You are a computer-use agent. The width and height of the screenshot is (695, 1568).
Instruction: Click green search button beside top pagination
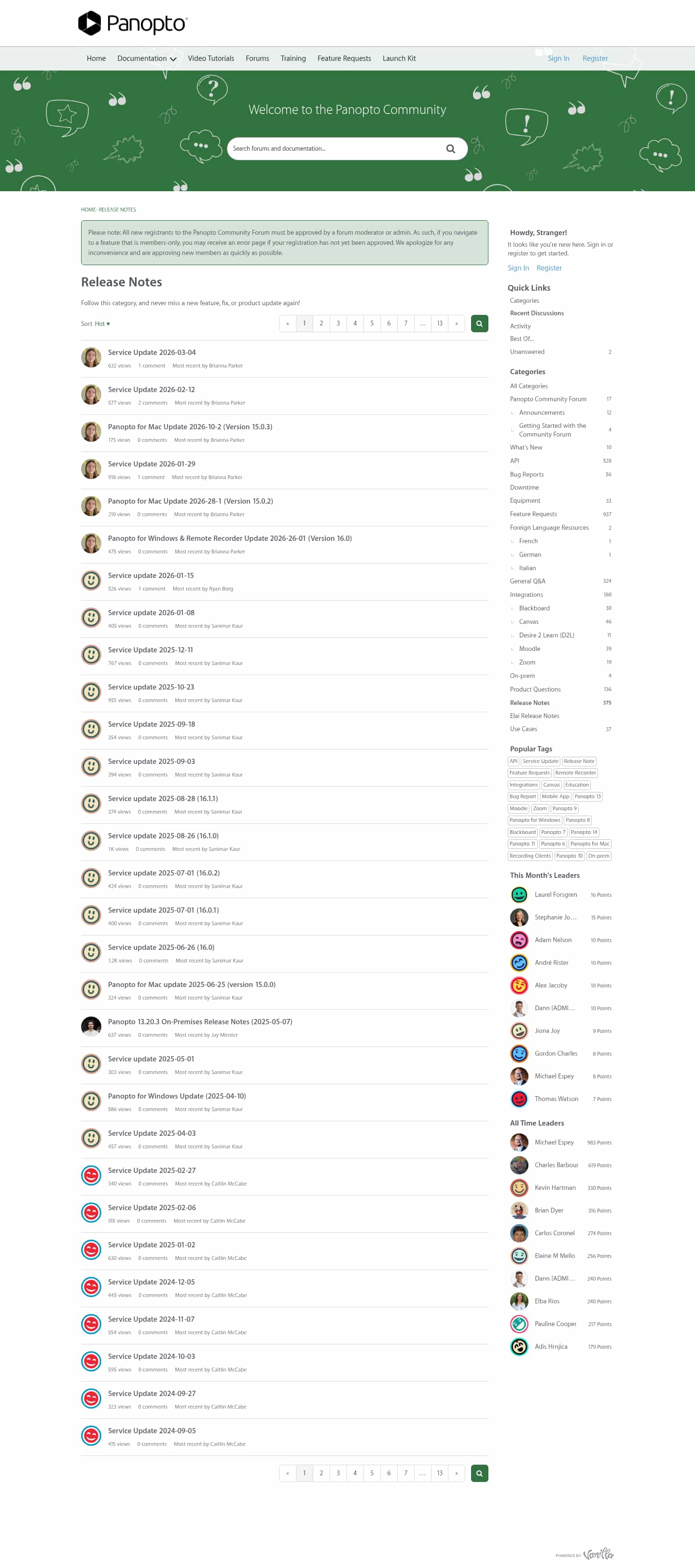coord(479,324)
